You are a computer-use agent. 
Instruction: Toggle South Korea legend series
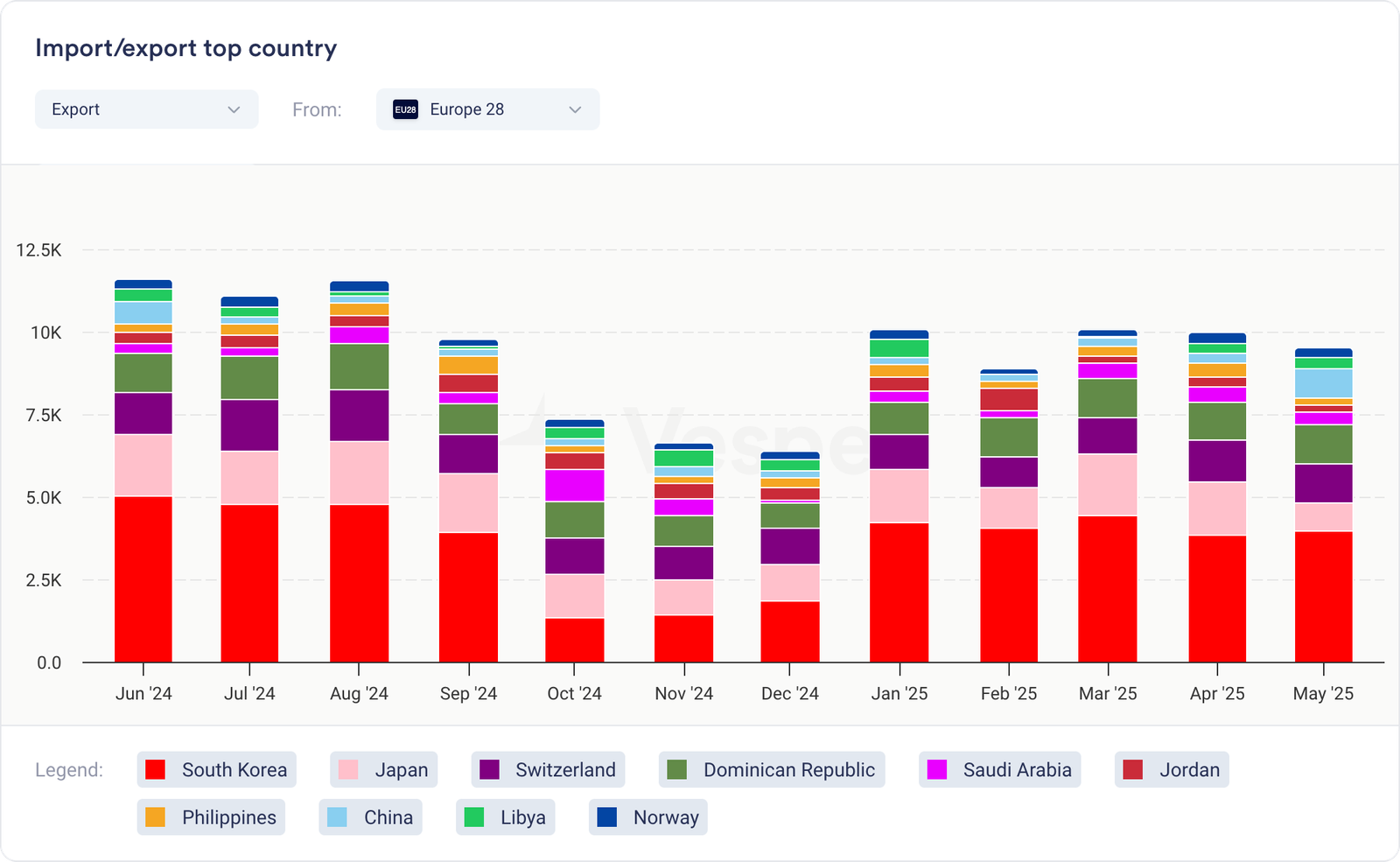pyautogui.click(x=217, y=770)
